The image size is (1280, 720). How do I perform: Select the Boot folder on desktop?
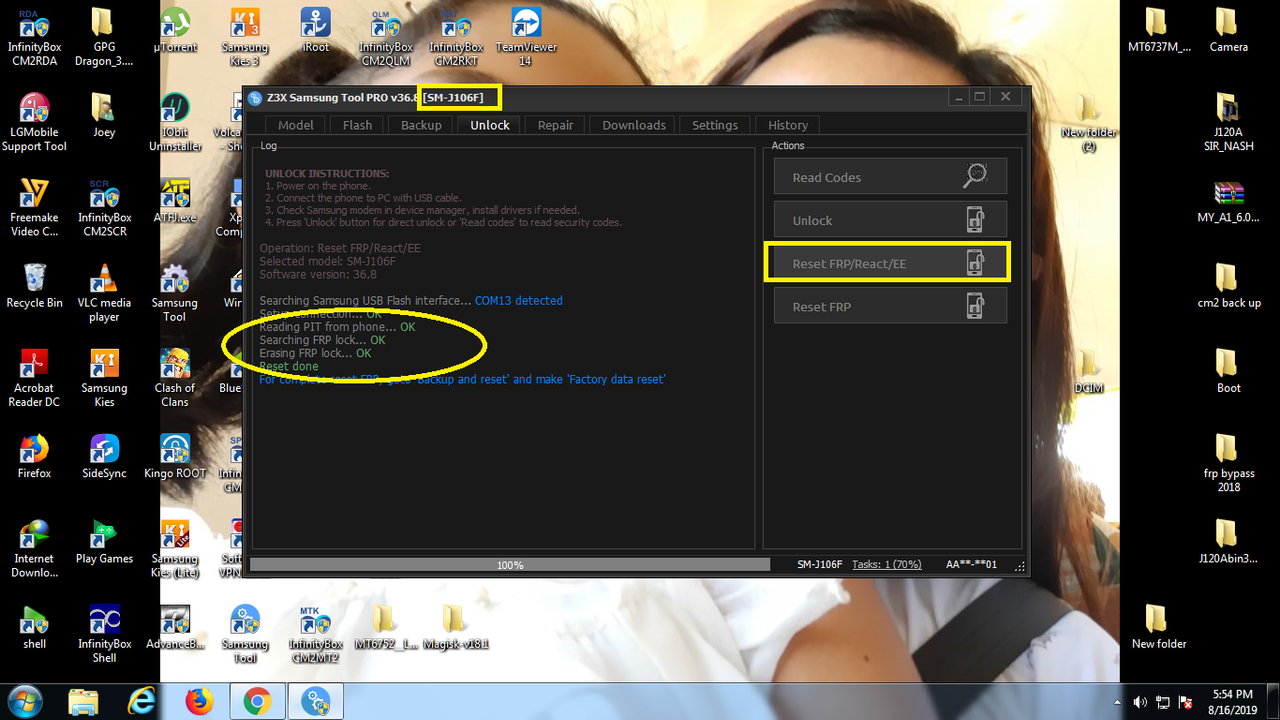coord(1228,371)
